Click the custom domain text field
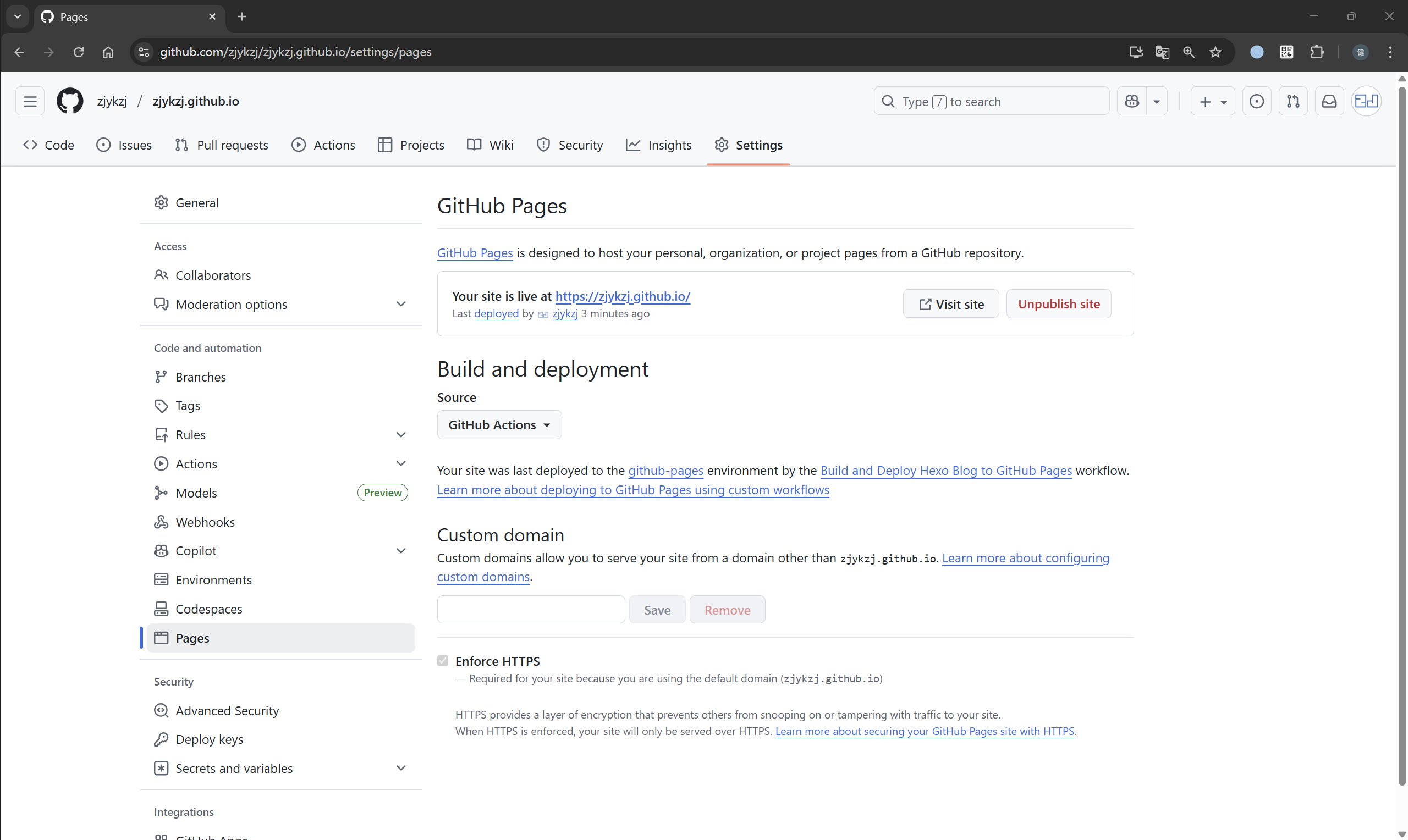This screenshot has width=1408, height=840. [x=531, y=610]
